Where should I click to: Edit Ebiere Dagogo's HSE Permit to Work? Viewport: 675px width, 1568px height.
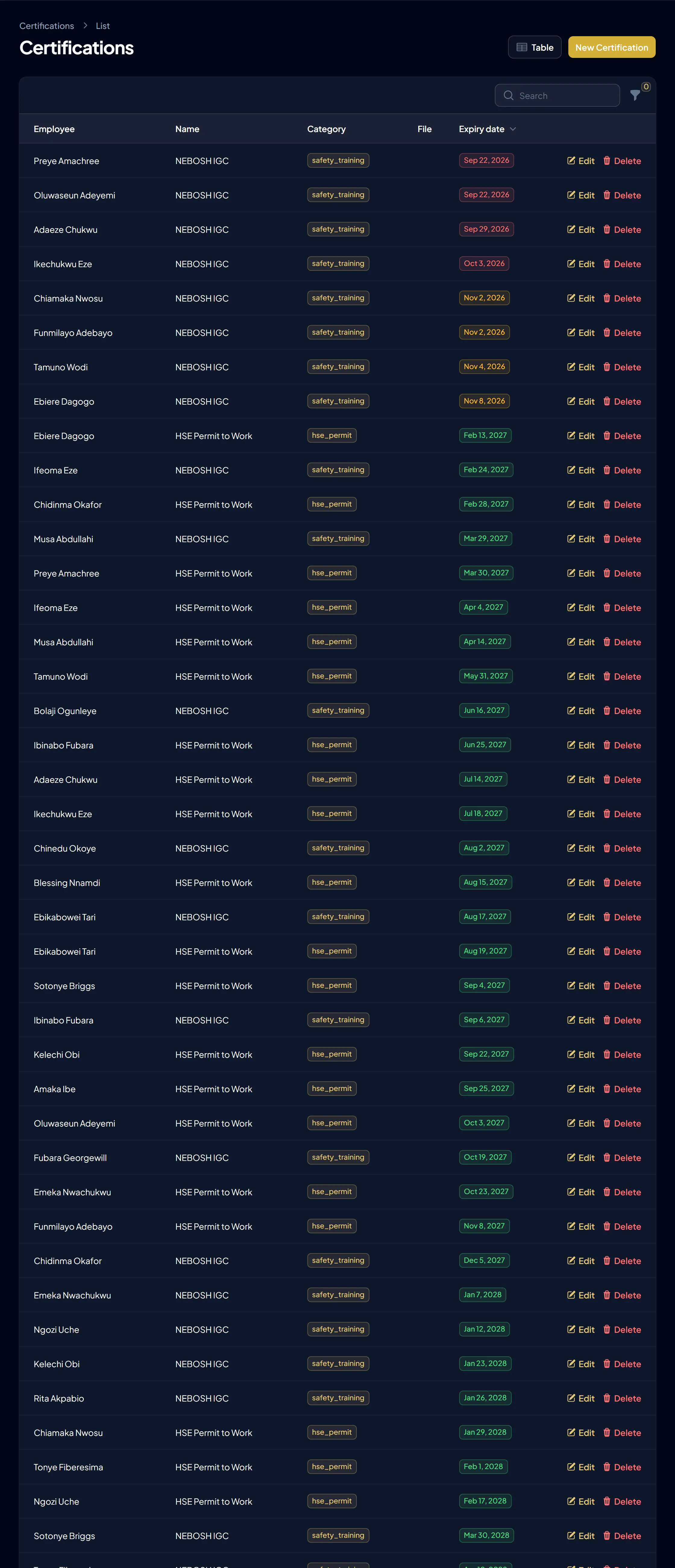pyautogui.click(x=581, y=436)
